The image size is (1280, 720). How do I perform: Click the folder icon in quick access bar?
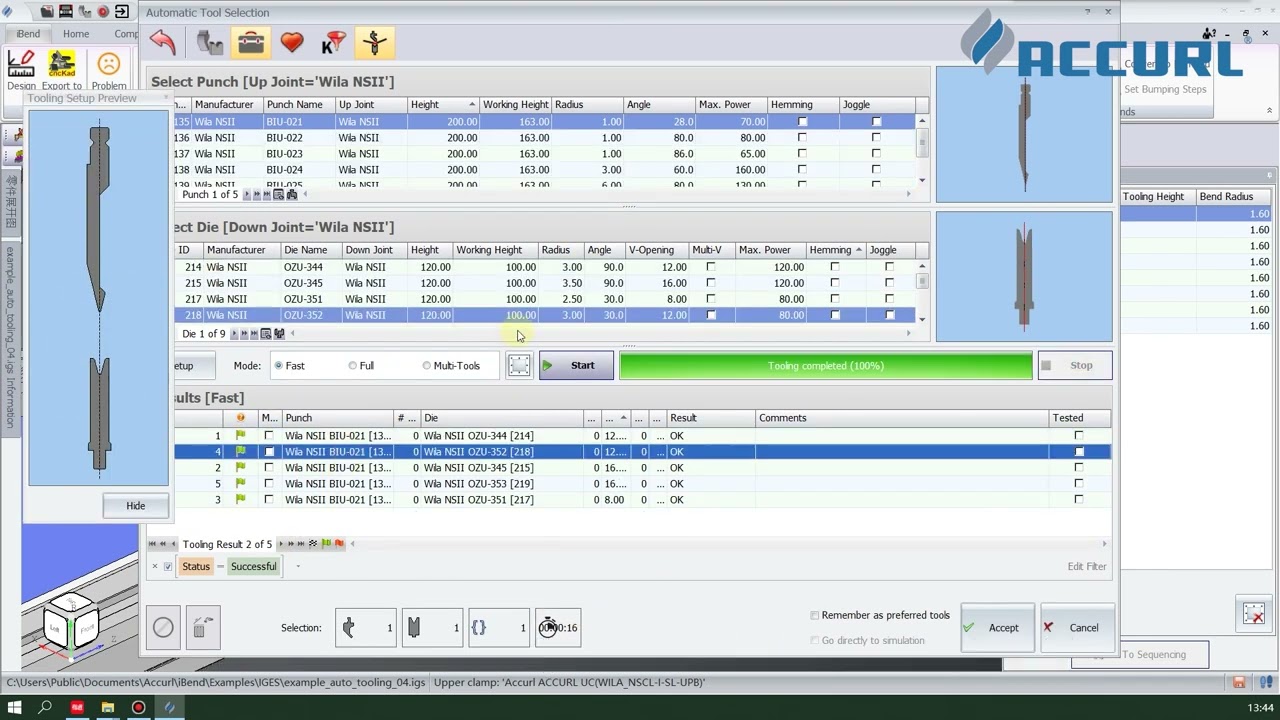[x=47, y=12]
